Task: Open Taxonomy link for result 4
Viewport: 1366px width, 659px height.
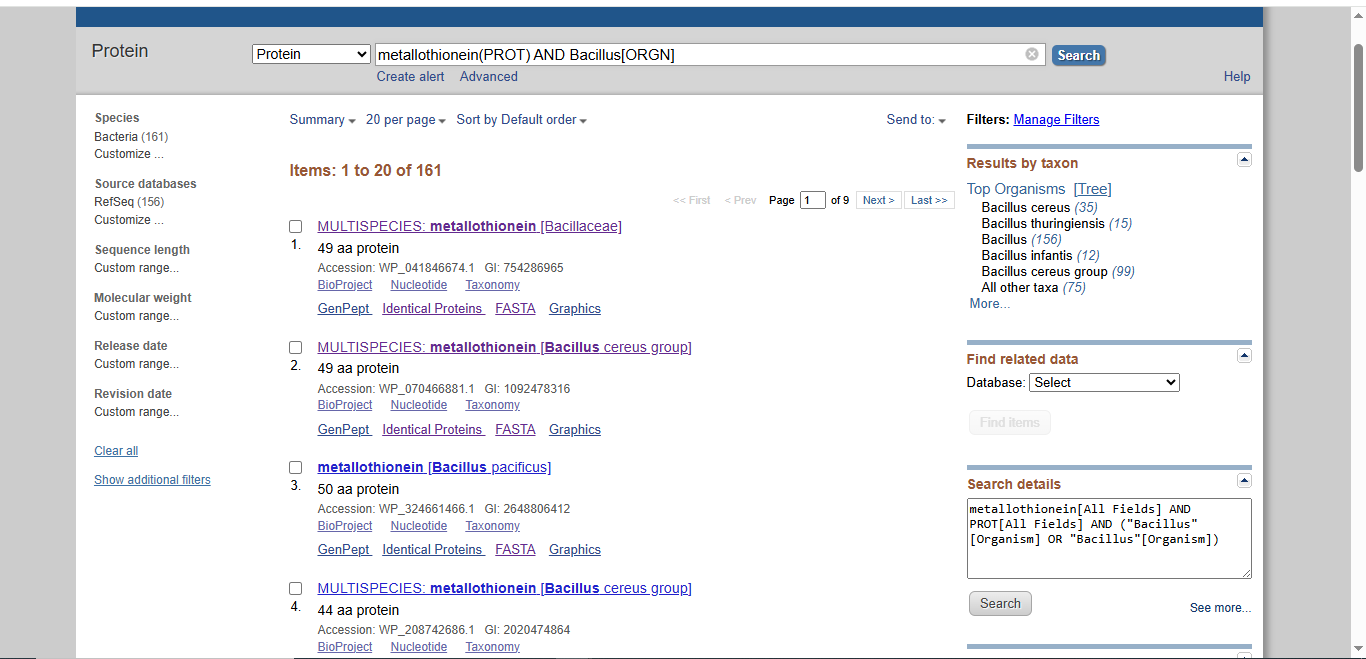Action: click(x=492, y=647)
